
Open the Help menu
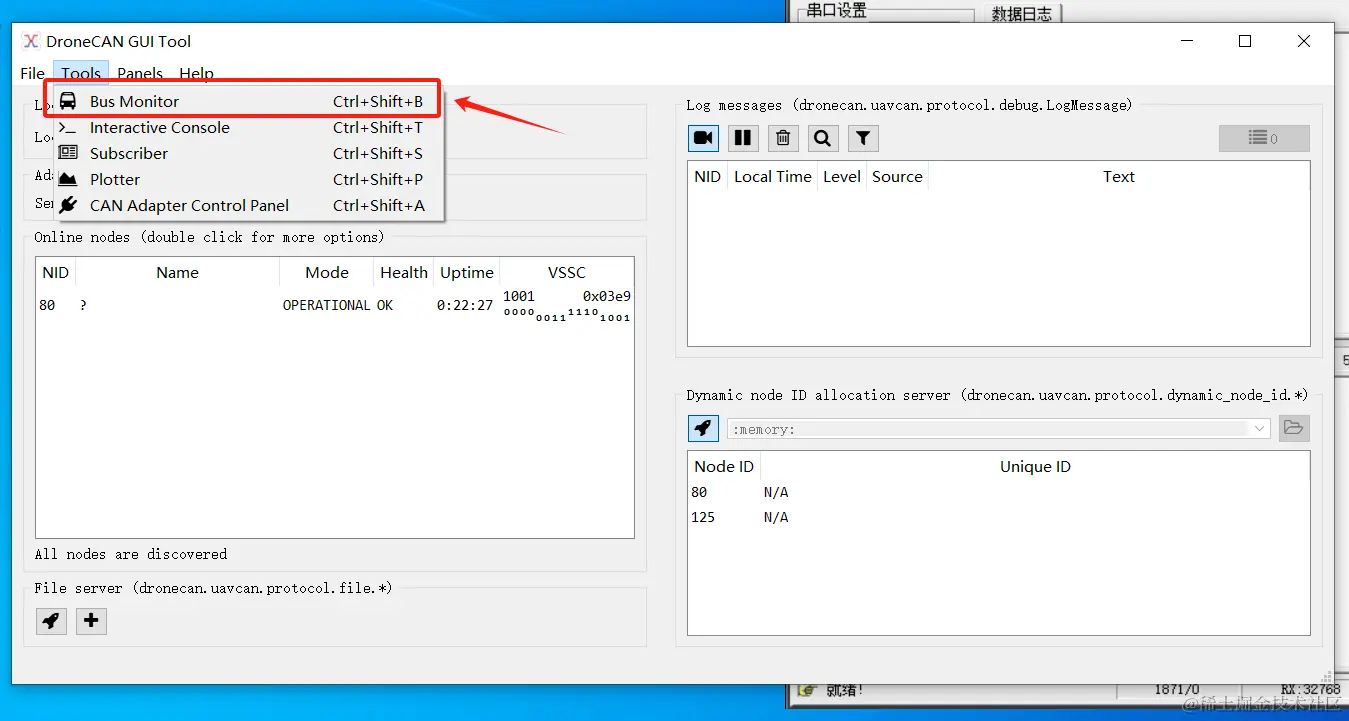coord(196,73)
